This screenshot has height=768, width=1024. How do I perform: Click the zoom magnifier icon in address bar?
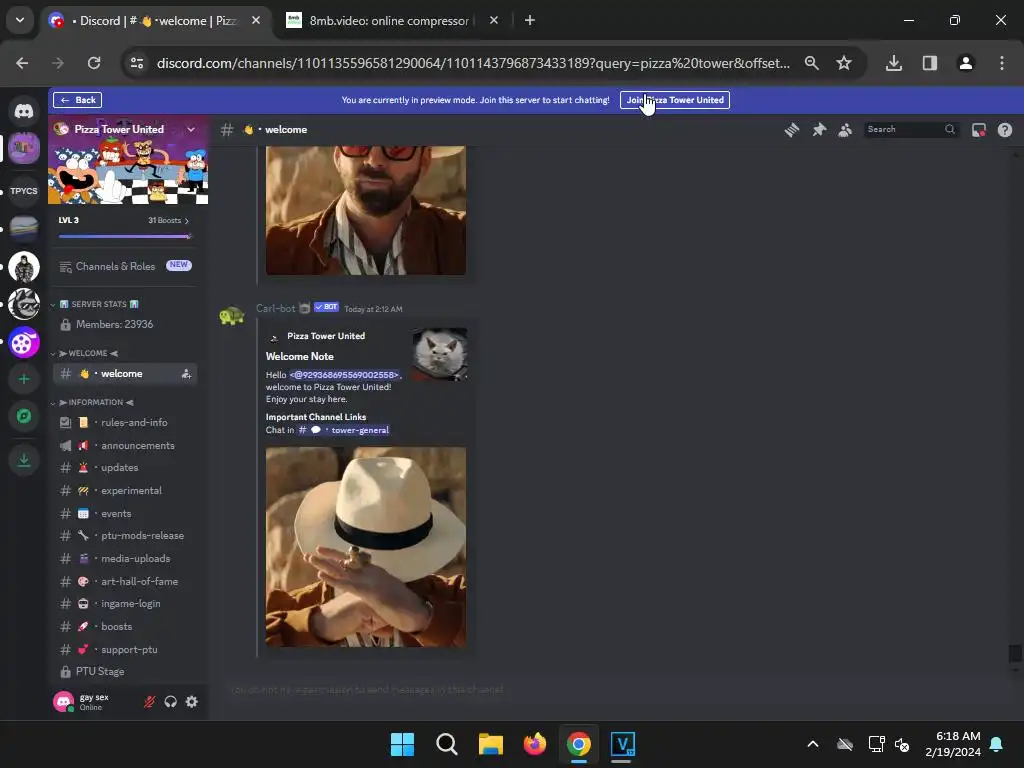[812, 63]
